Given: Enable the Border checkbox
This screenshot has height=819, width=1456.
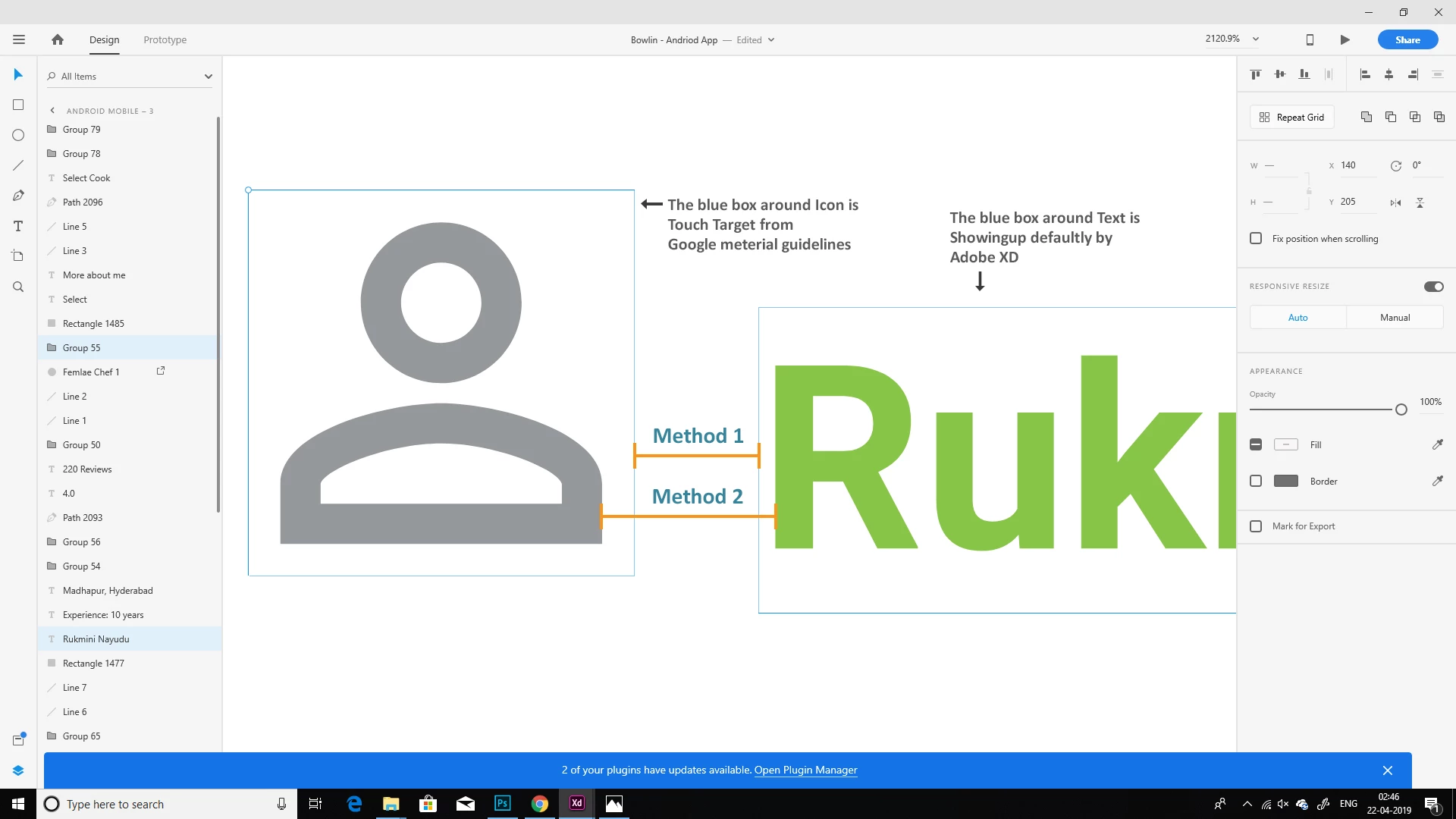Looking at the screenshot, I should (x=1256, y=481).
